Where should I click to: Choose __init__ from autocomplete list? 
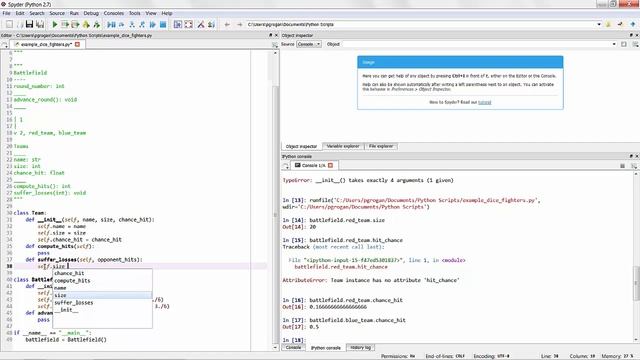tap(102, 310)
